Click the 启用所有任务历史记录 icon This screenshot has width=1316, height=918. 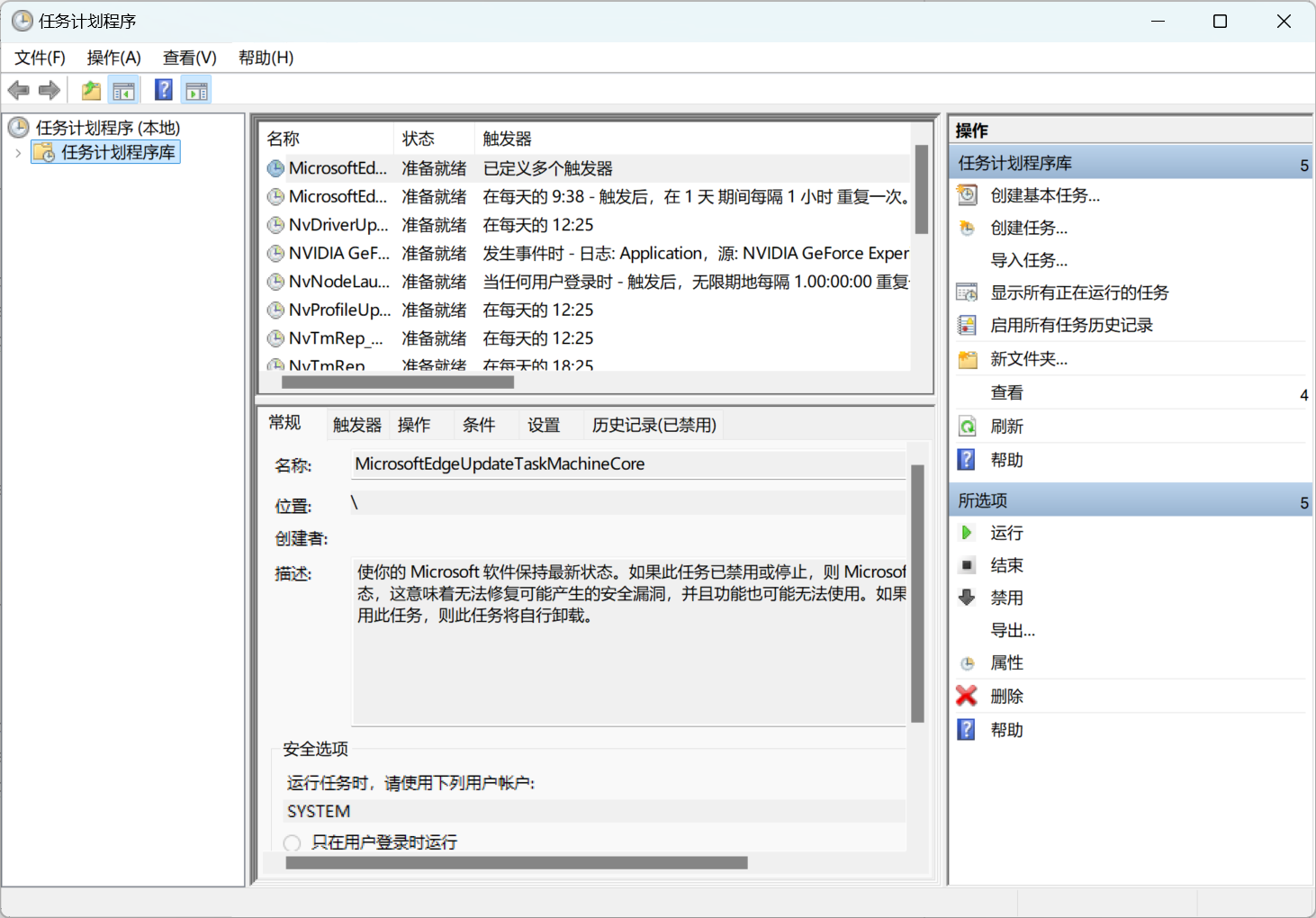click(967, 325)
